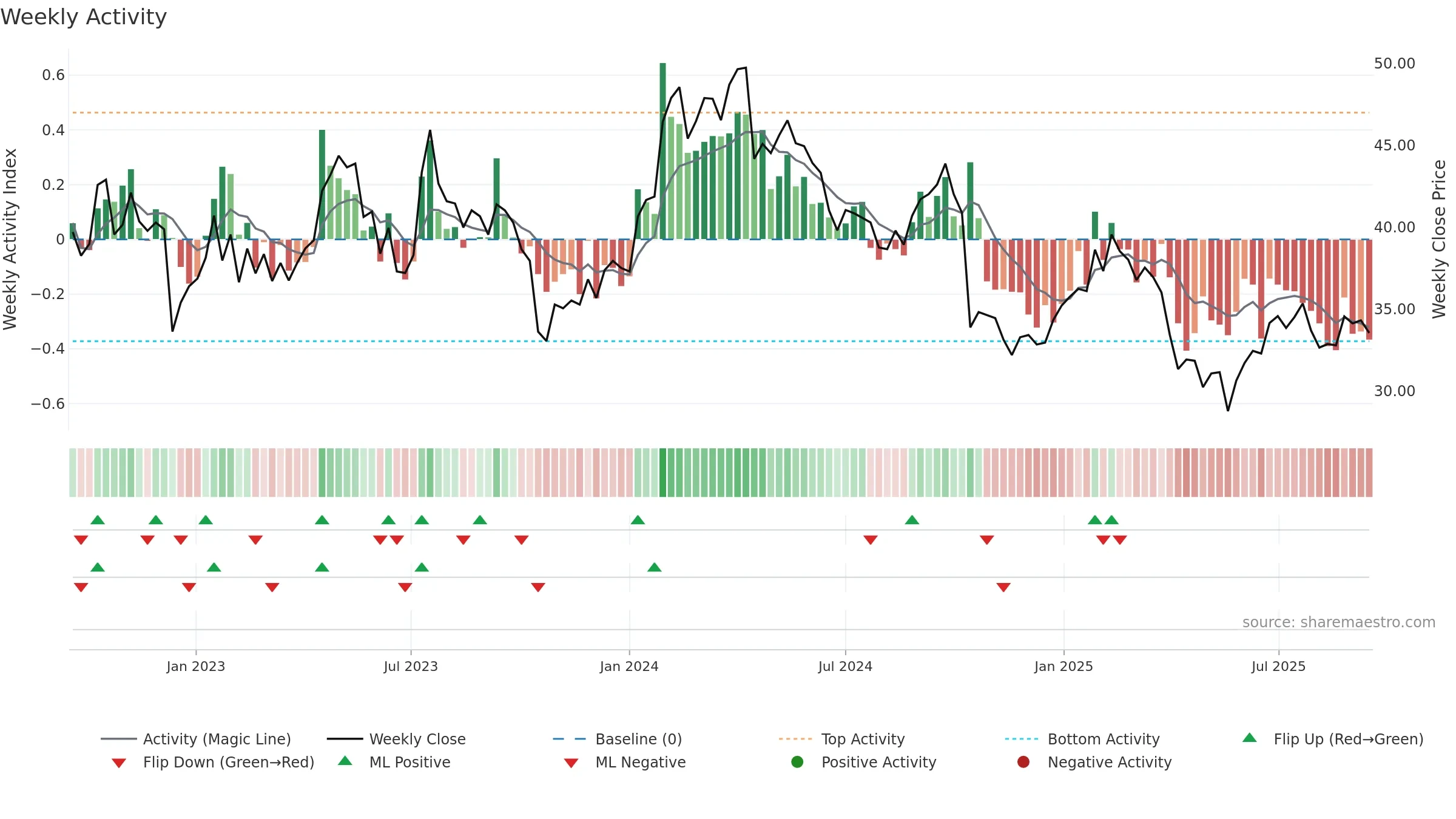The image size is (1456, 819).
Task: Click the darkest green heatmap cell in January 2024
Action: 662,473
